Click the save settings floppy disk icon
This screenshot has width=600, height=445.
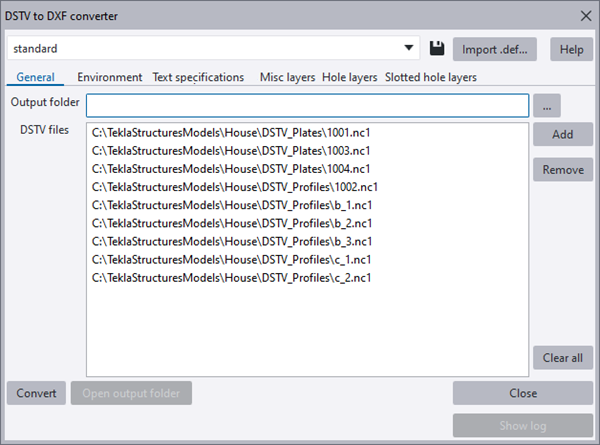(x=437, y=48)
